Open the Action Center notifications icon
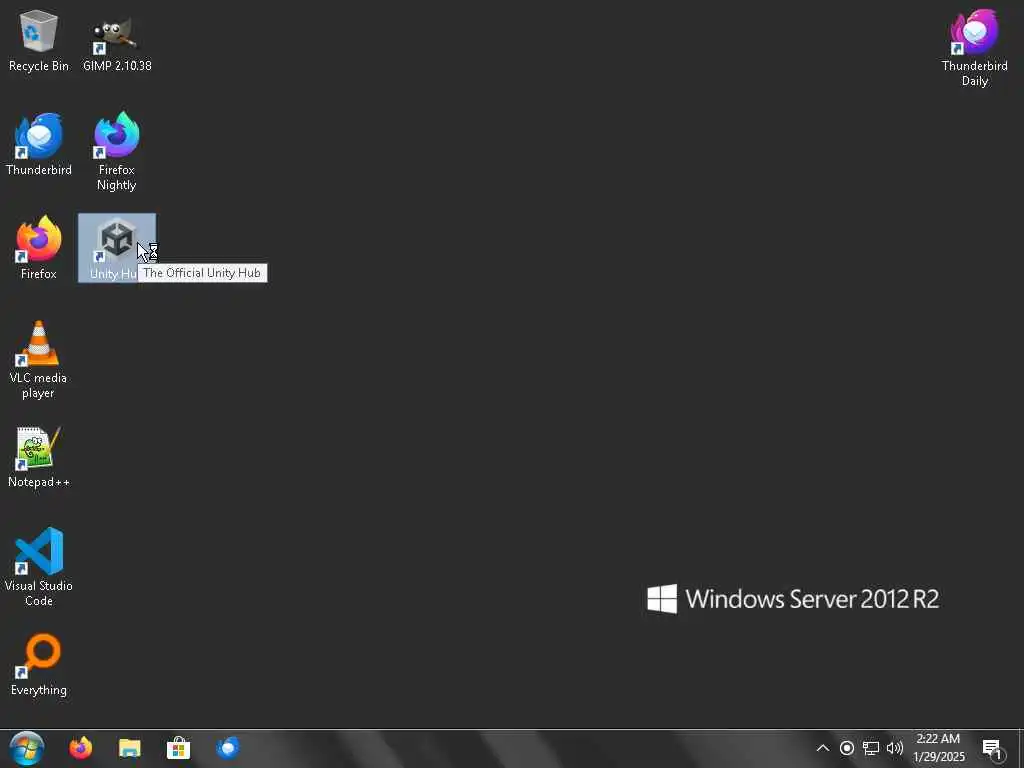1024x768 pixels. [993, 749]
